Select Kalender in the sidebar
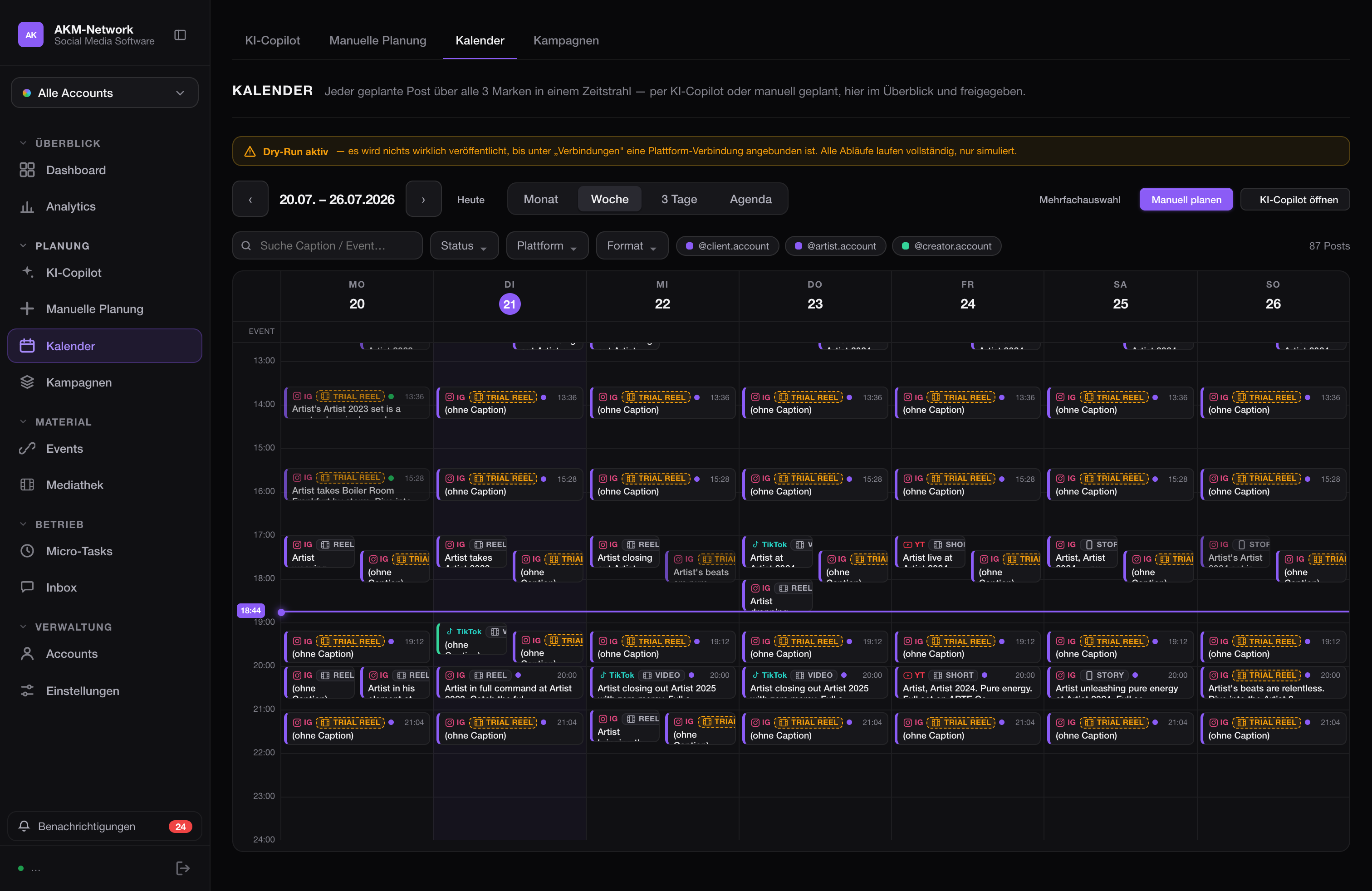This screenshot has width=1372, height=891. (104, 346)
